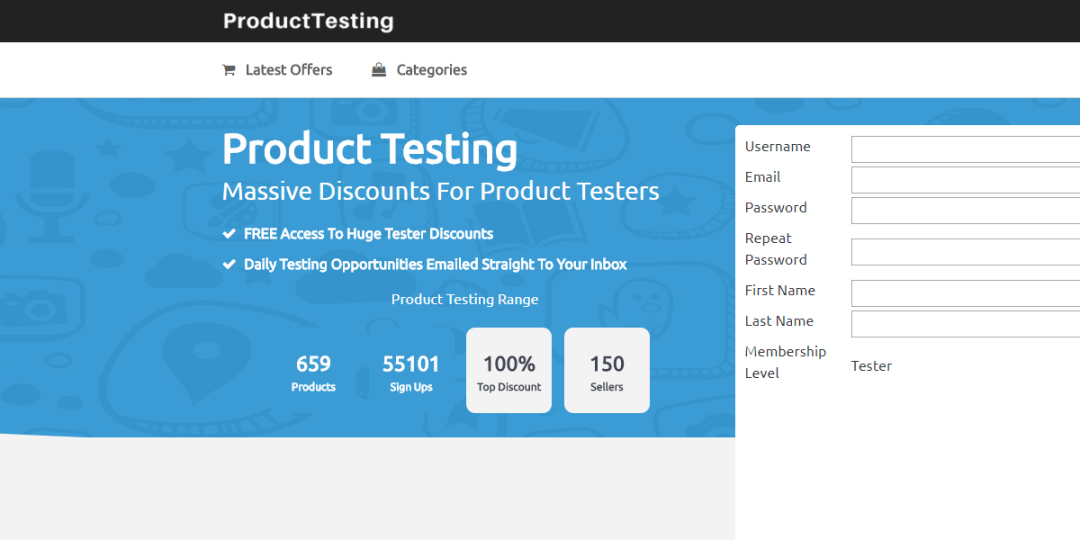Click the Product Testing Range label
1080x540 pixels.
(x=464, y=299)
